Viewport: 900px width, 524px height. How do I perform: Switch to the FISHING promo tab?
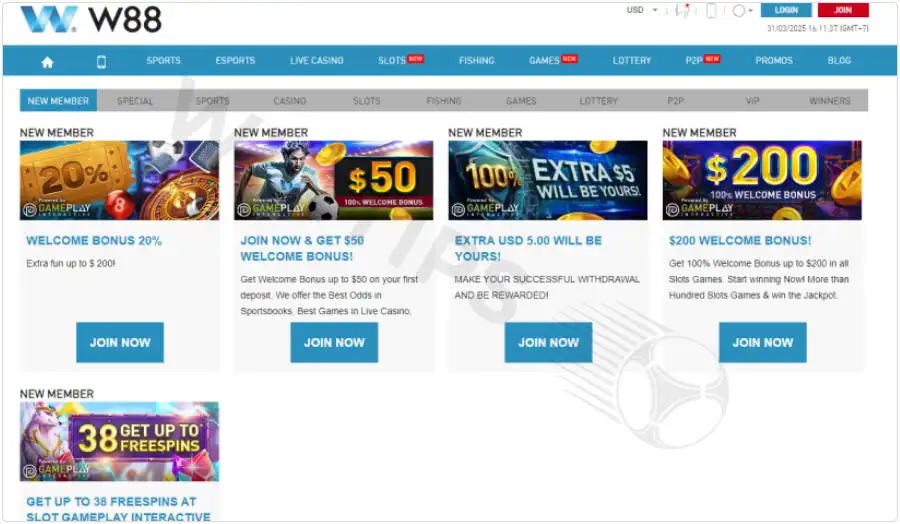[x=444, y=100]
